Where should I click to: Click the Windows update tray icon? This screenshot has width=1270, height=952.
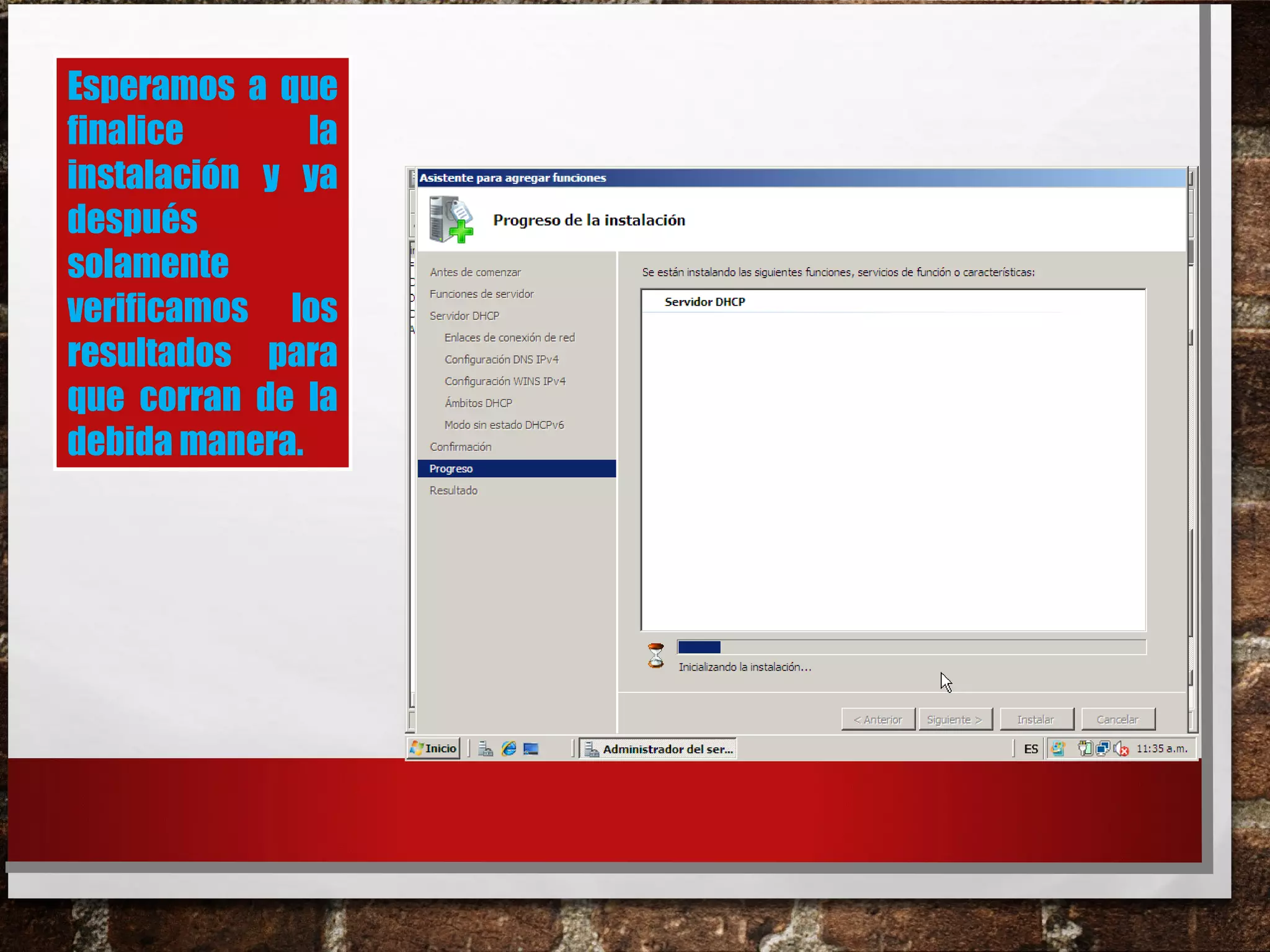click(1059, 749)
